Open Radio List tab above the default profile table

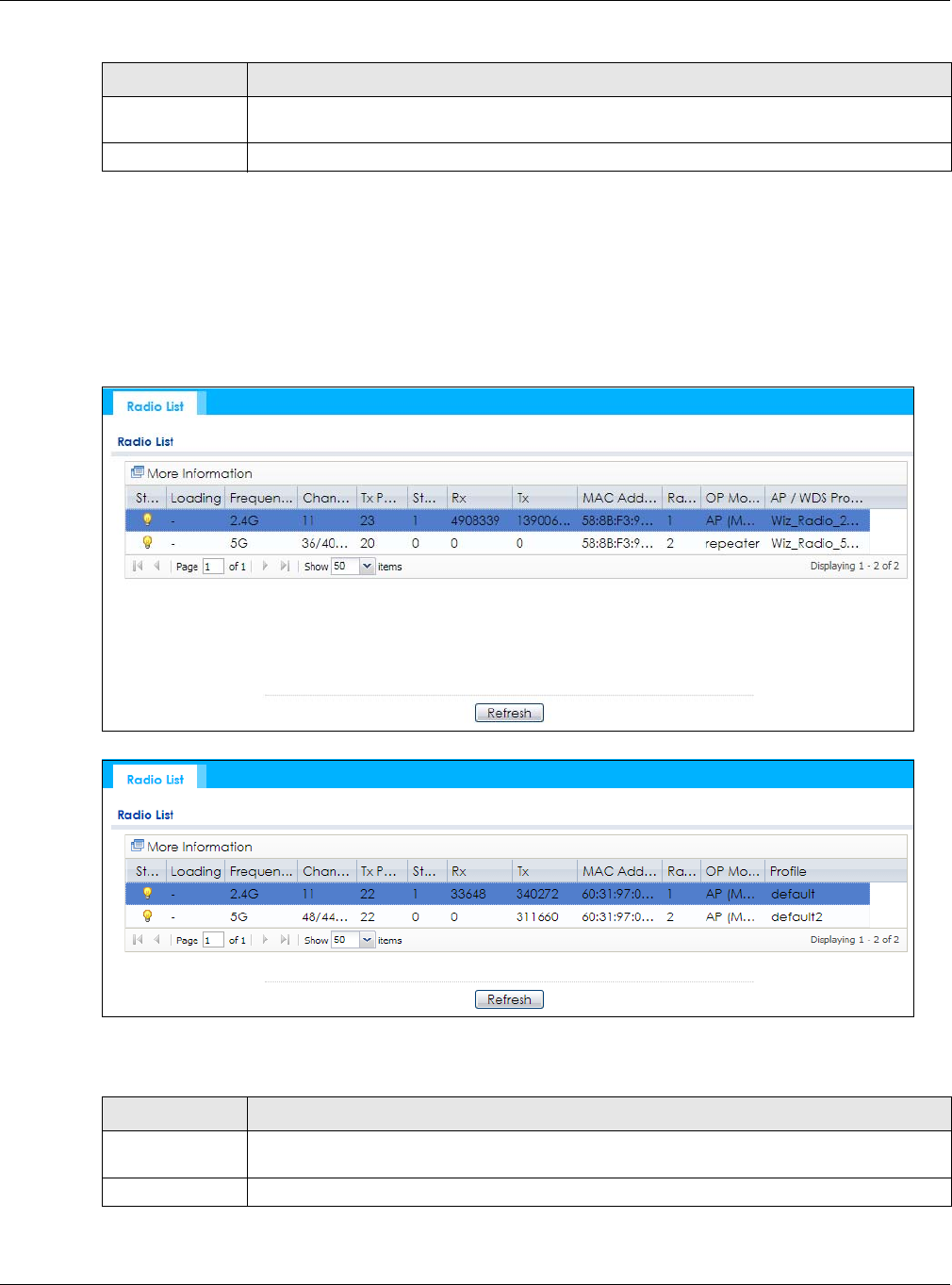[156, 780]
